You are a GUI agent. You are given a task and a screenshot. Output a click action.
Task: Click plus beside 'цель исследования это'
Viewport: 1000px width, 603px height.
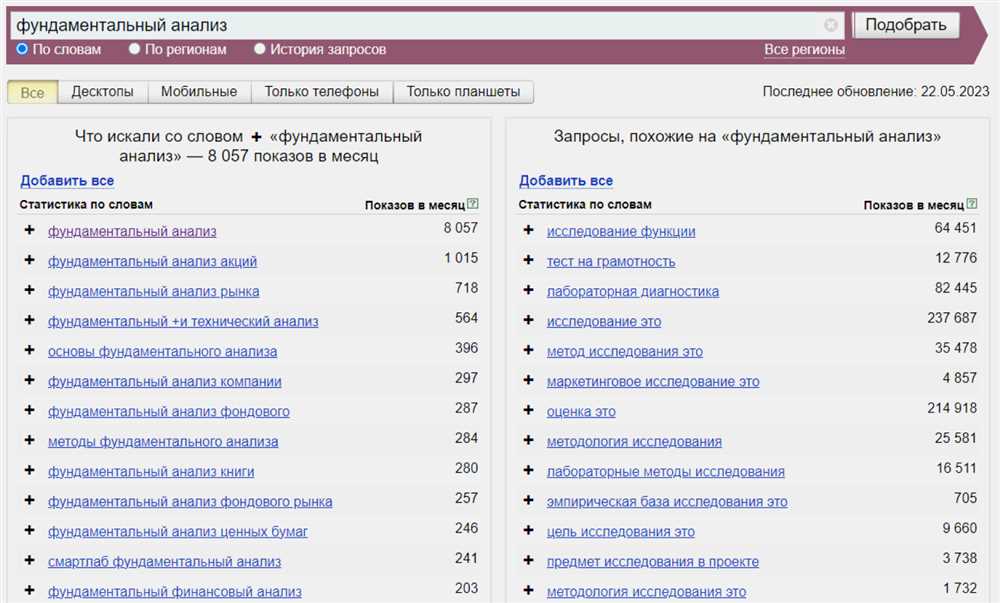tap(528, 530)
